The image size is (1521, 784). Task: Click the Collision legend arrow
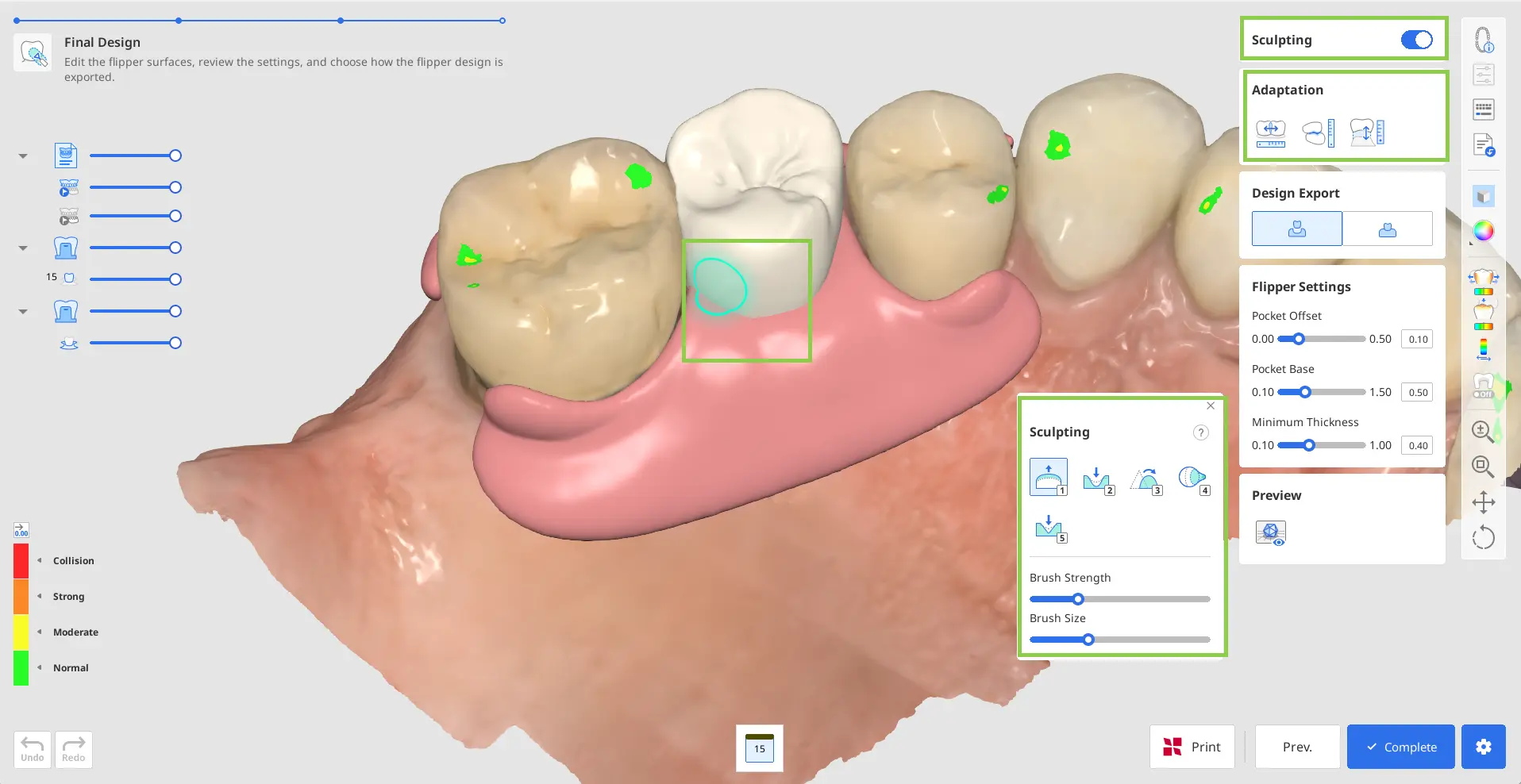(x=39, y=560)
